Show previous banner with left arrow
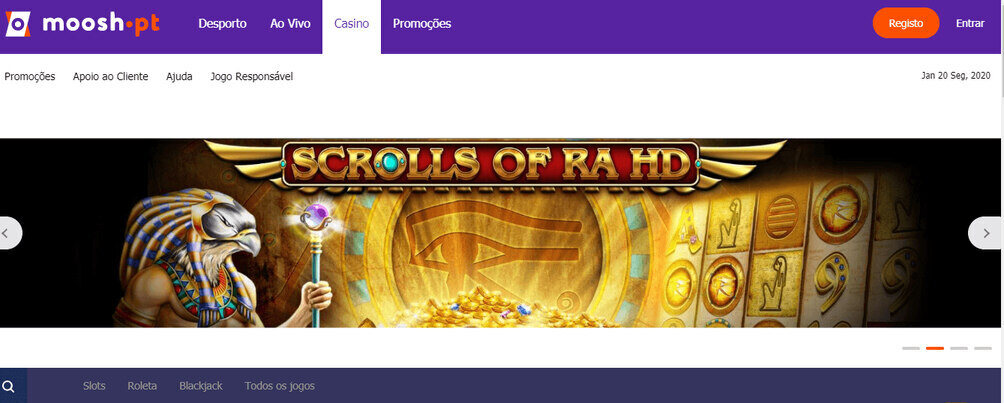This screenshot has height=403, width=1004. (x=9, y=233)
